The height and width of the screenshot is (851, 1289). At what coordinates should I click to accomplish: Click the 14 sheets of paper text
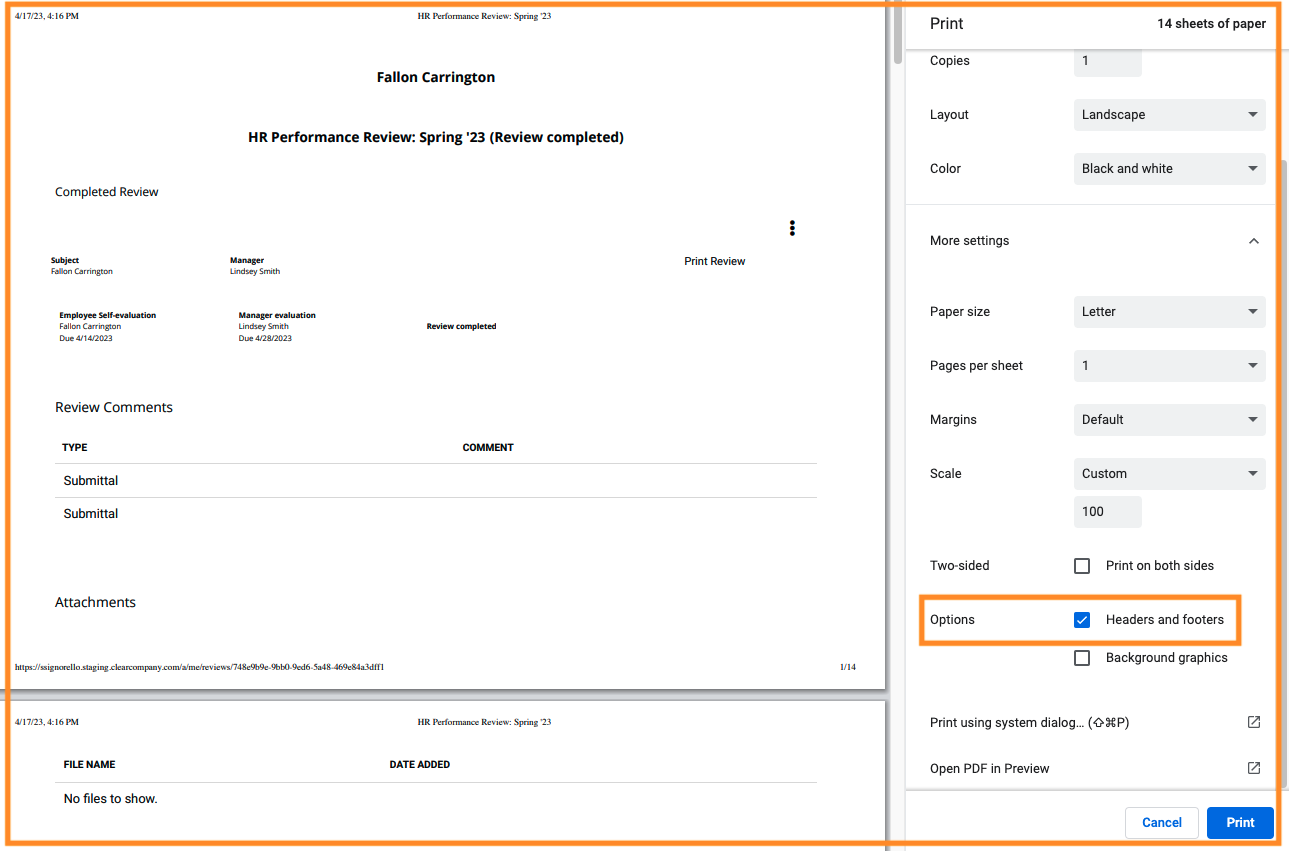click(1211, 24)
